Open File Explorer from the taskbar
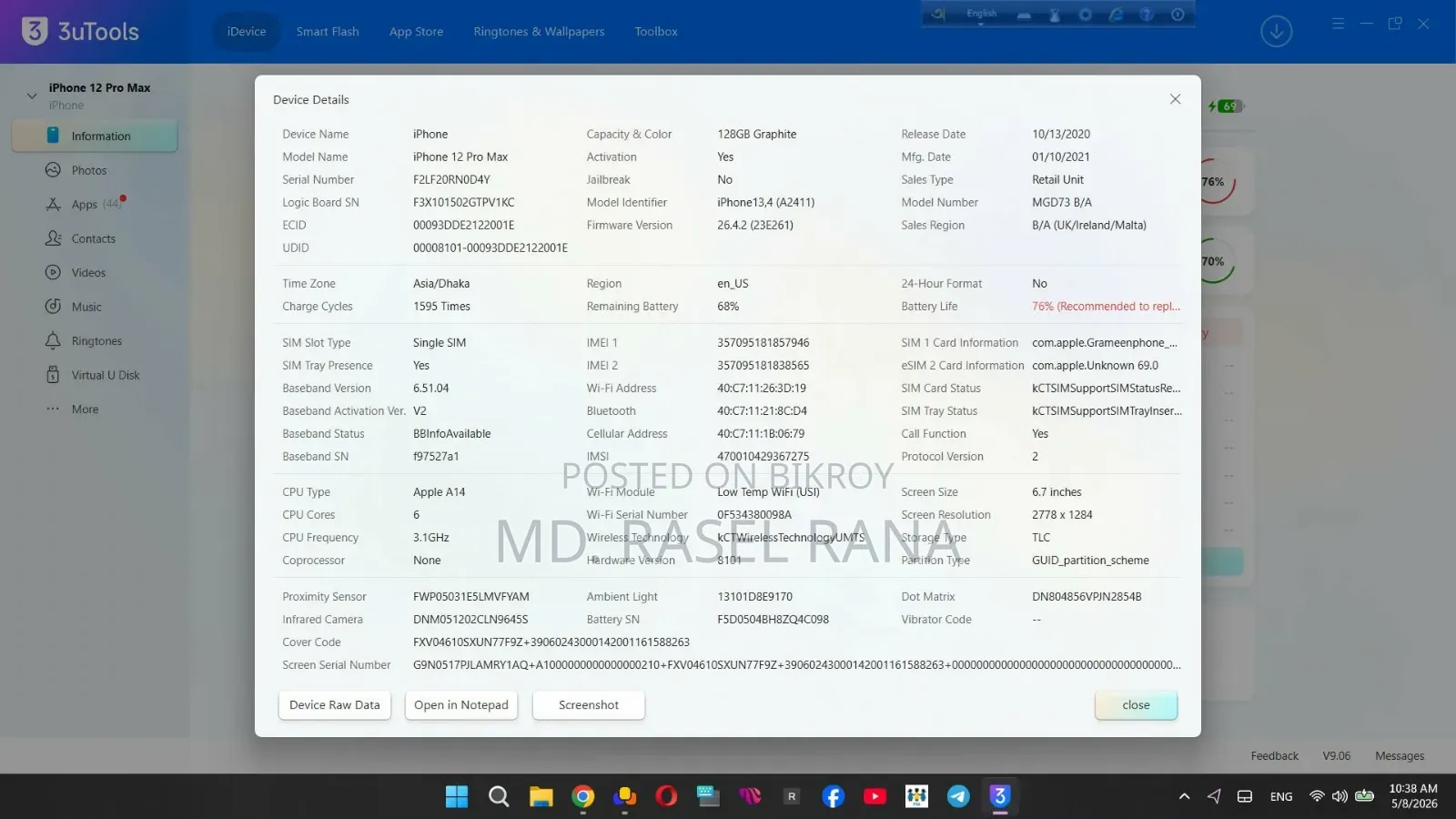 [541, 796]
